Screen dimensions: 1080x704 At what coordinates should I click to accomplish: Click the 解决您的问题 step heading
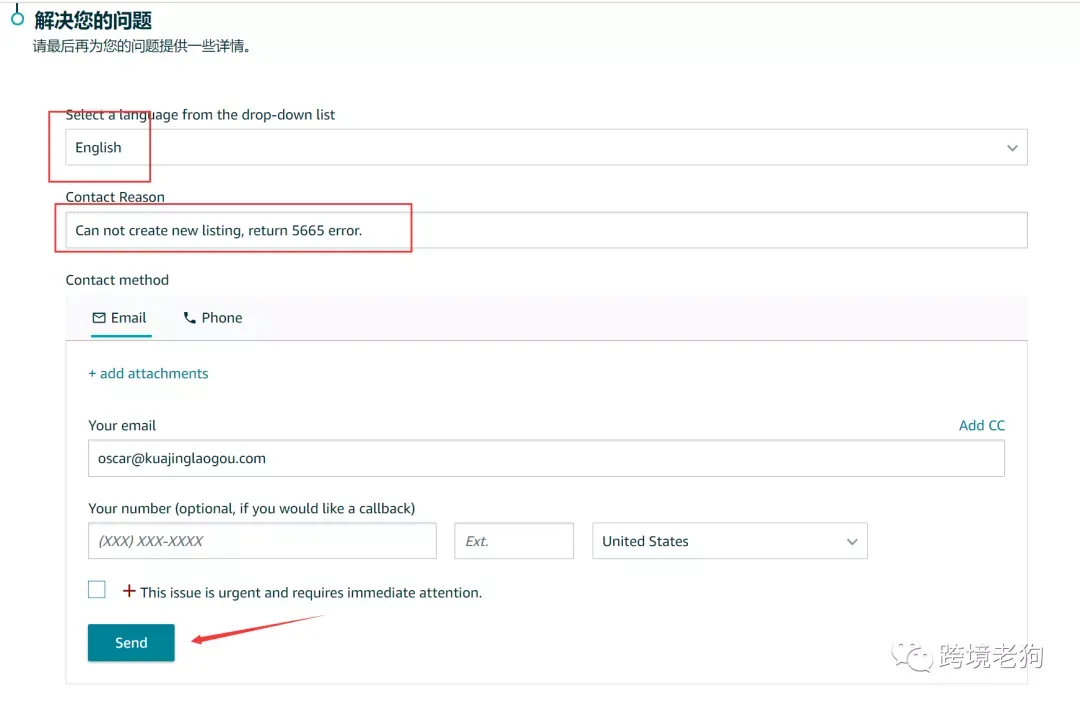click(93, 21)
